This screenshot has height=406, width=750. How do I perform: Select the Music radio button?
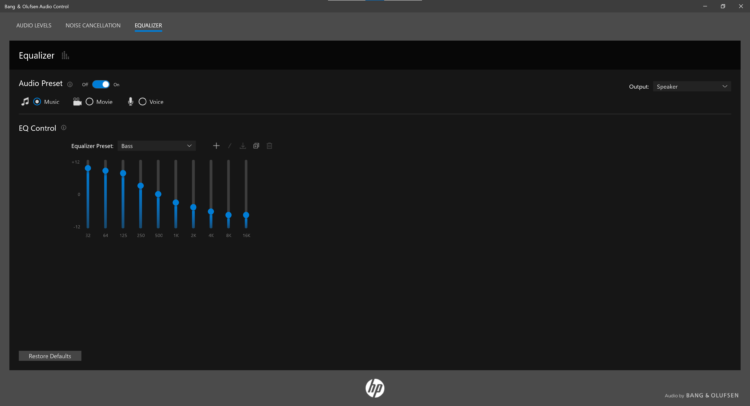point(37,102)
